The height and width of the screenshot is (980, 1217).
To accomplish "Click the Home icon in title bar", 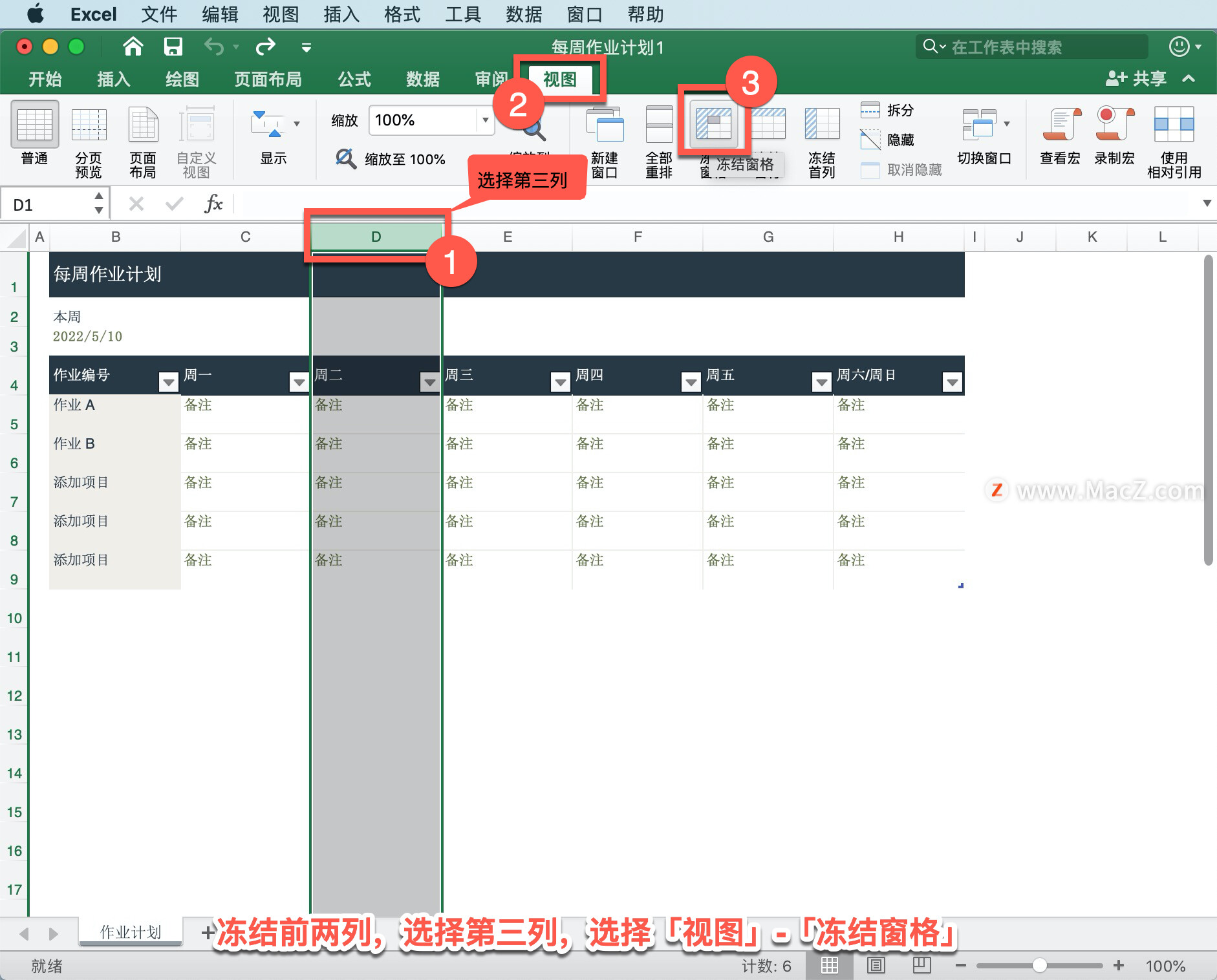I will pos(133,47).
